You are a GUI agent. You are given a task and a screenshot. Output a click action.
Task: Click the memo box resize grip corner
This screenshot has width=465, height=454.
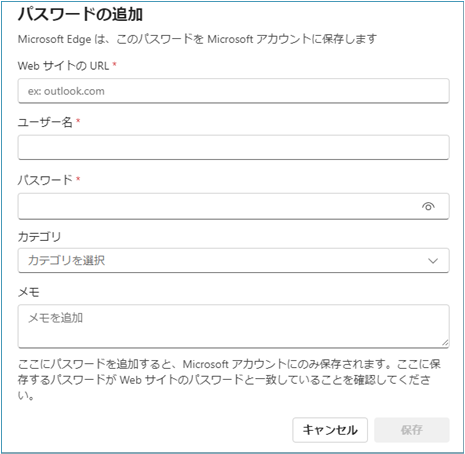[445, 343]
